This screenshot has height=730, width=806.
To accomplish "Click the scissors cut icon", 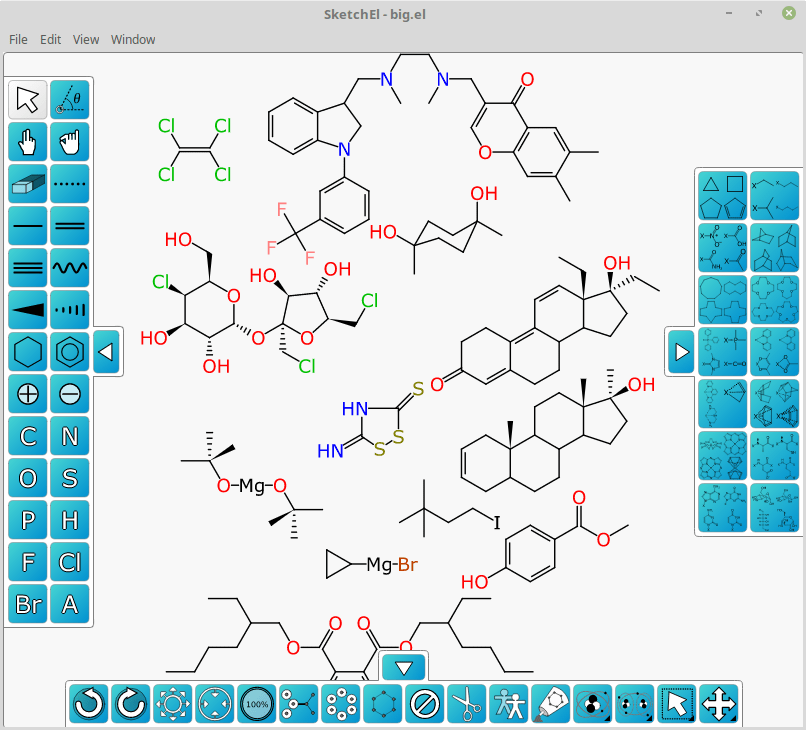I will (466, 704).
